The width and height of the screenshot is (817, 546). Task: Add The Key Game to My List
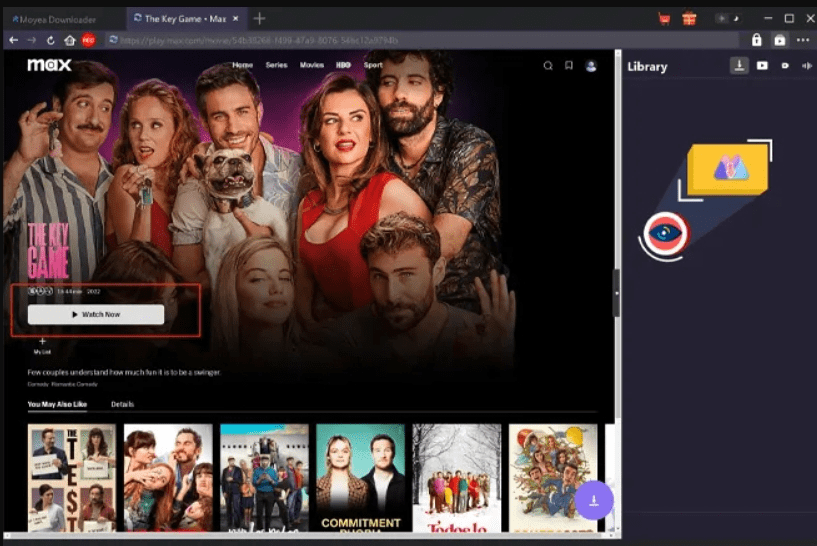[42, 345]
